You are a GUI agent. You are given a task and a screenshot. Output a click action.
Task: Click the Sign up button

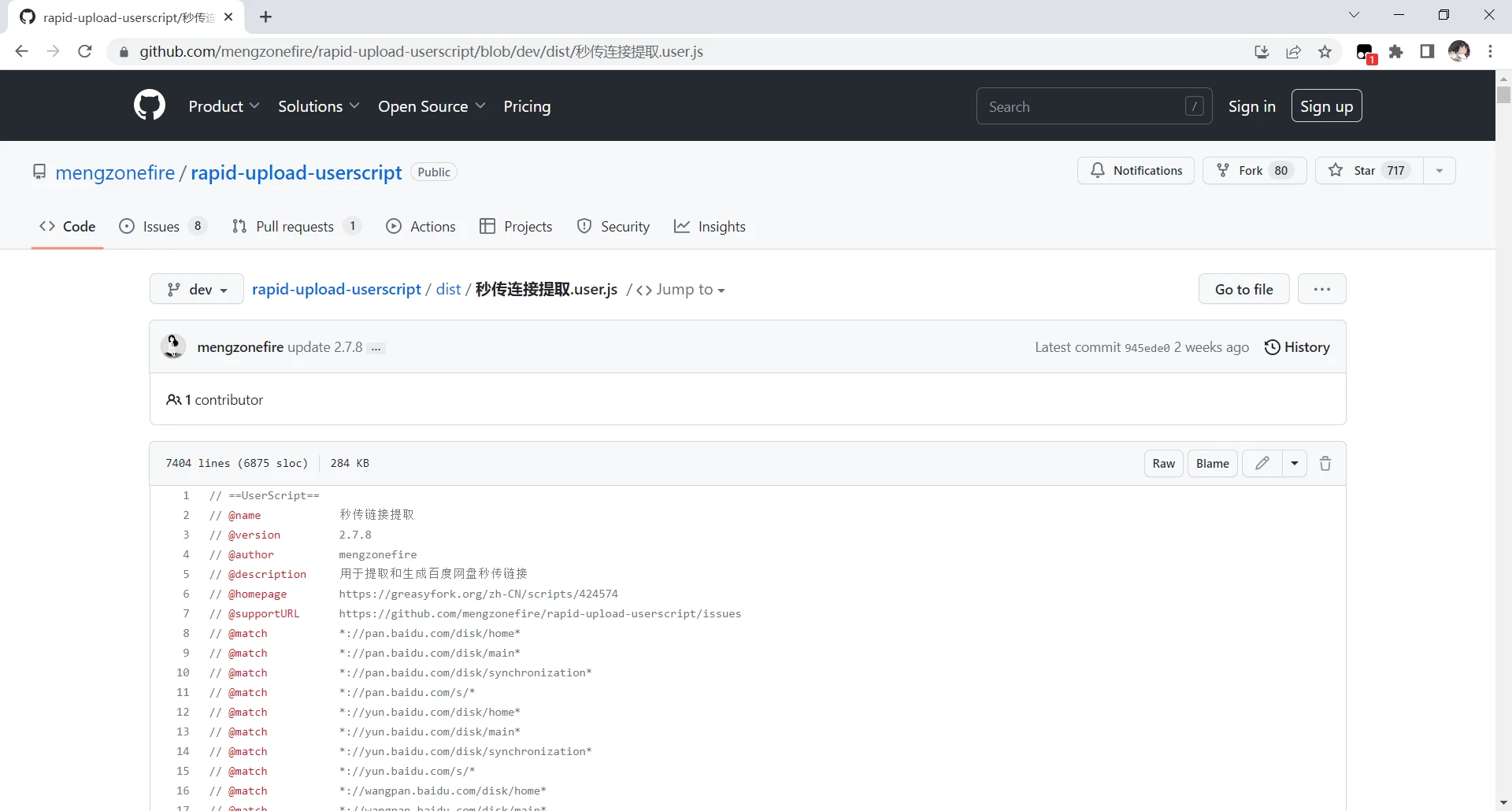point(1326,106)
